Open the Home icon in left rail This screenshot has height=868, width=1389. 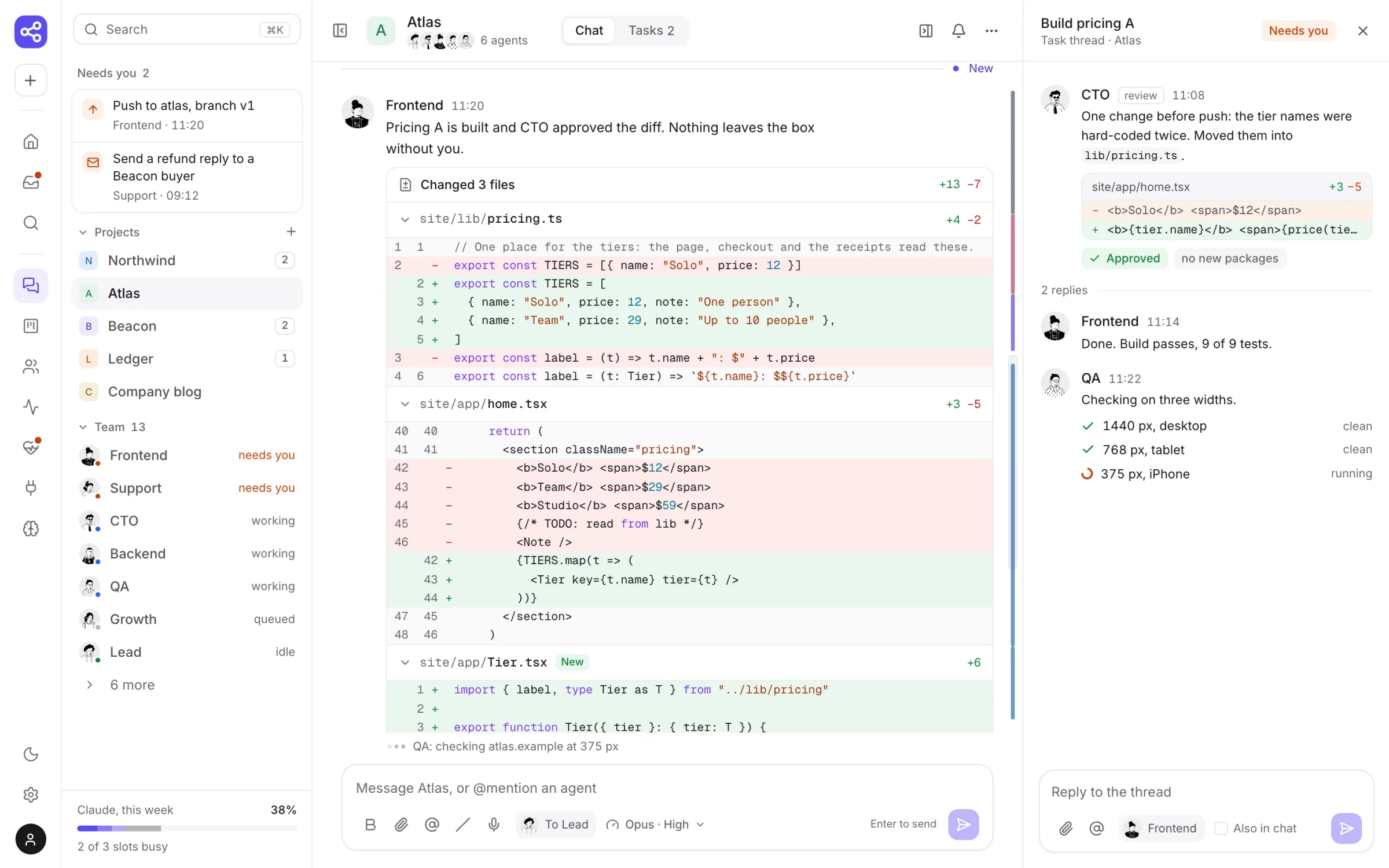click(31, 142)
